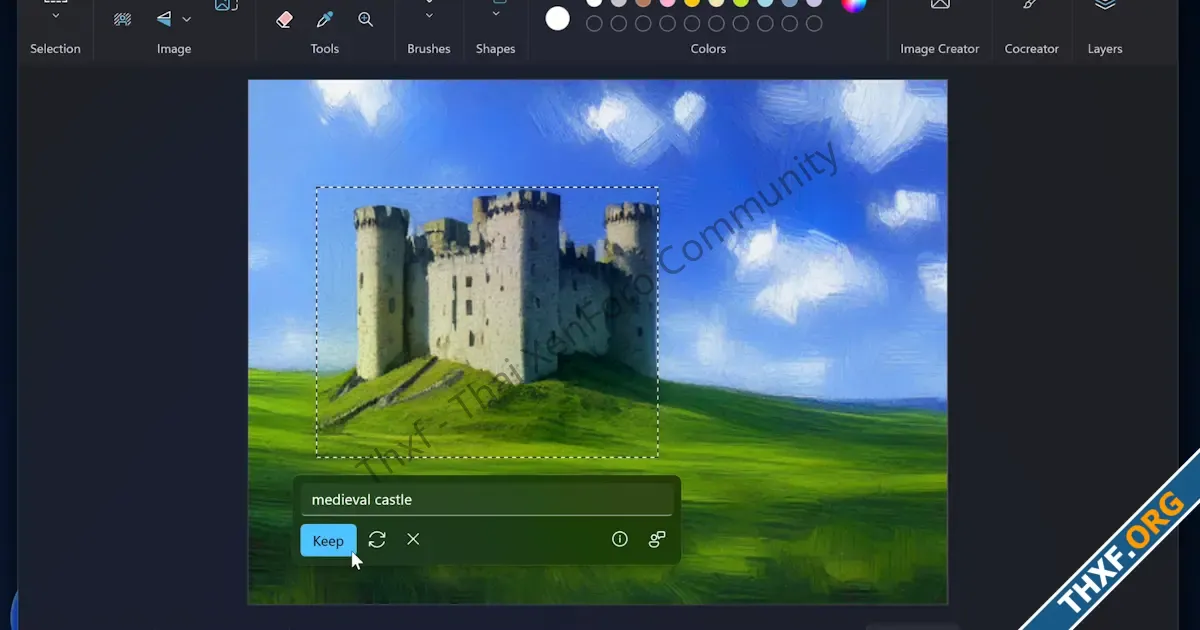Click the 'medieval castle' prompt field
Viewport: 1200px width, 630px height.
click(x=486, y=499)
